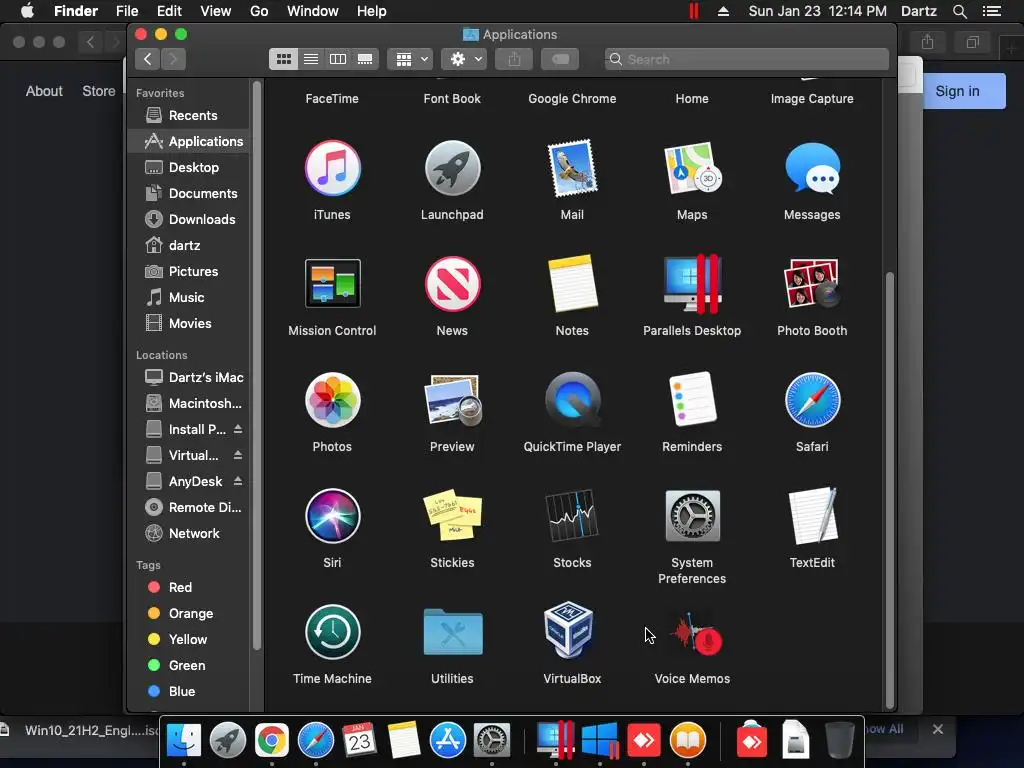Eject the Install P... volume
1024x768 pixels.
click(x=238, y=429)
